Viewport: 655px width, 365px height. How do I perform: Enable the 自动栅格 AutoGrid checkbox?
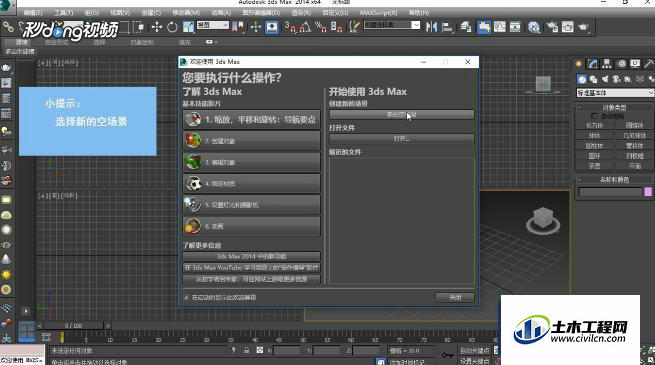[x=594, y=116]
